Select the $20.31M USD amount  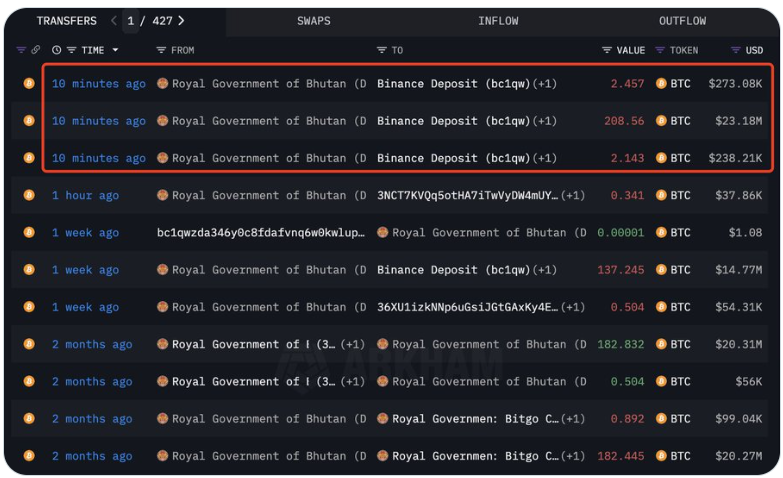pos(739,344)
